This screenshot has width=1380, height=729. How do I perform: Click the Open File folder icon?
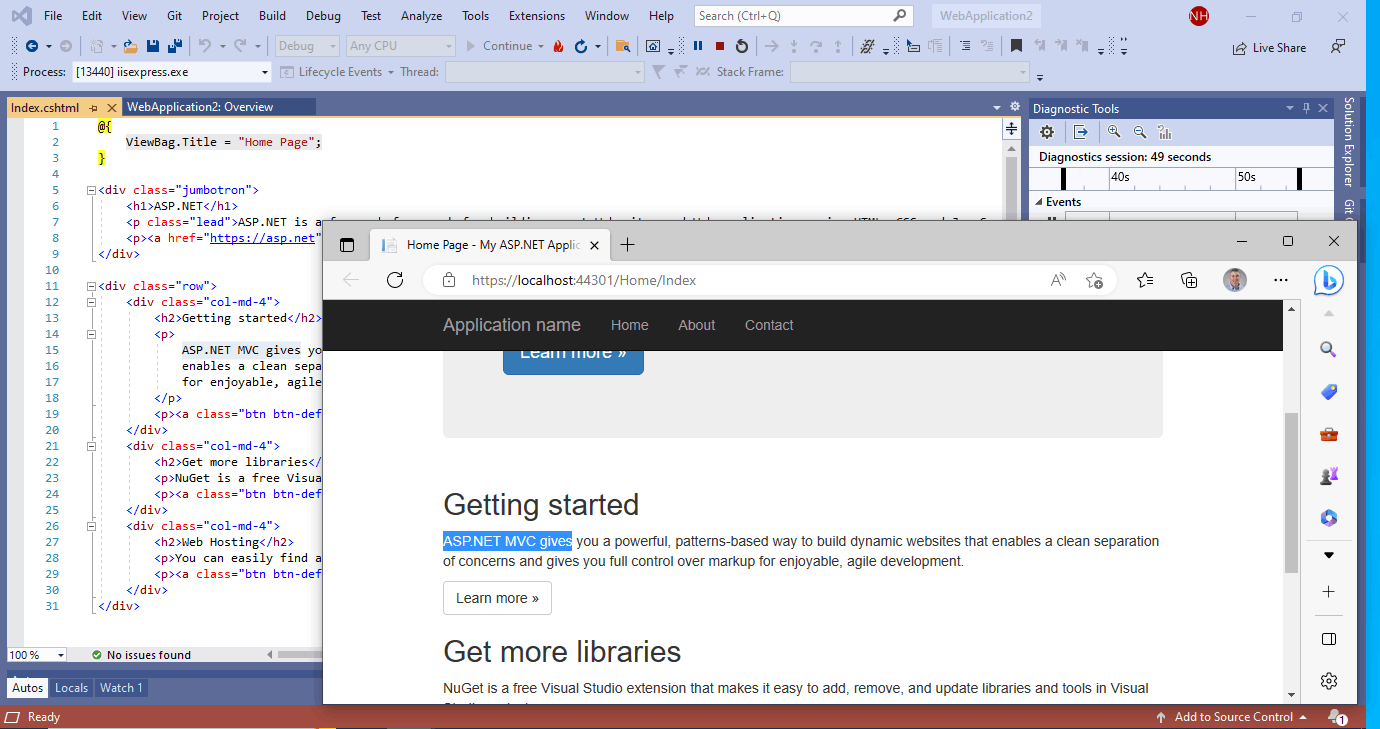point(131,46)
